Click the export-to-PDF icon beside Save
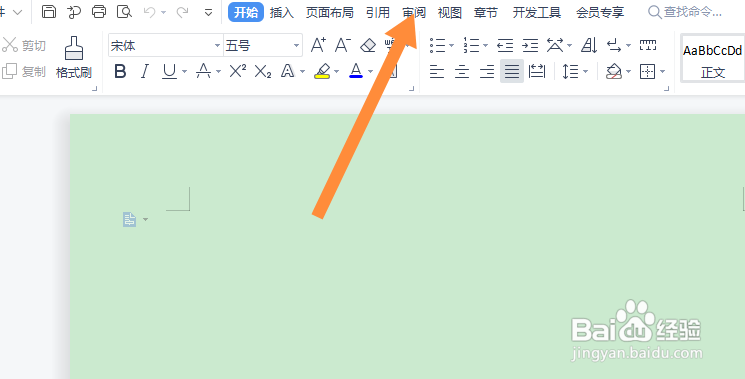 pyautogui.click(x=74, y=11)
